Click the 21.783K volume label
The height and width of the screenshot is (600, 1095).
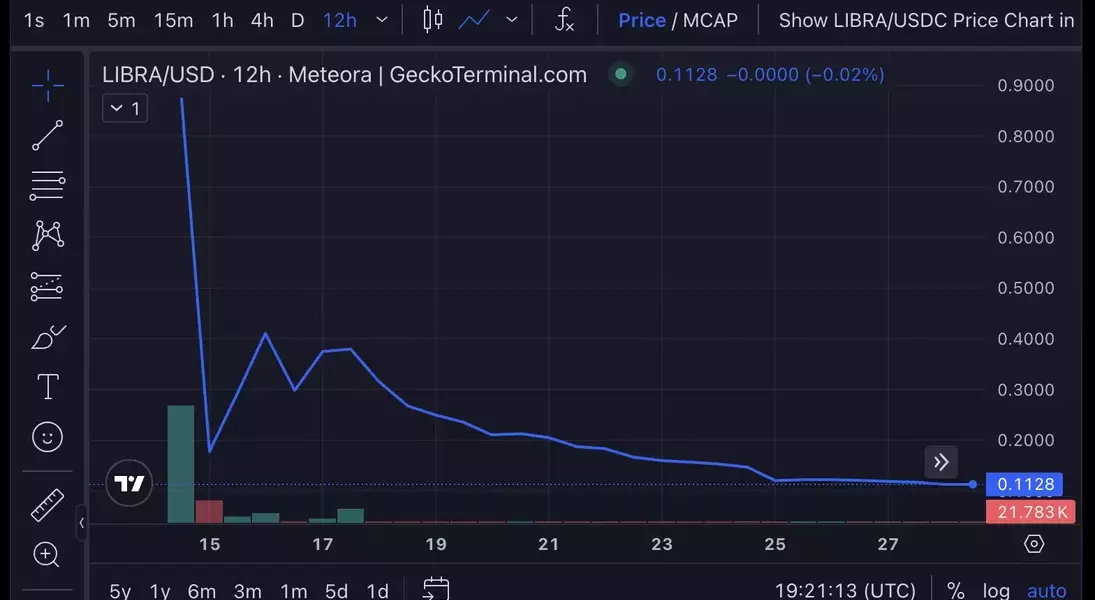coord(1032,512)
